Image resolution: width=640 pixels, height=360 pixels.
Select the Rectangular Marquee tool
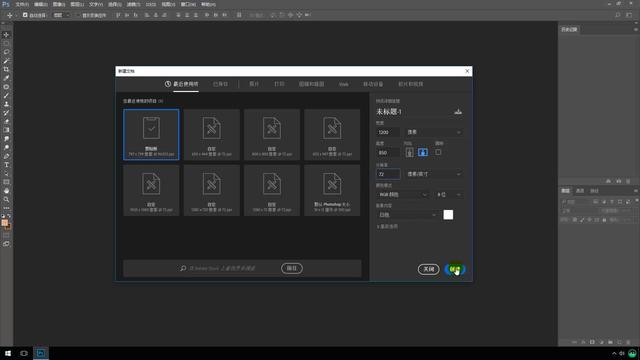[6, 43]
